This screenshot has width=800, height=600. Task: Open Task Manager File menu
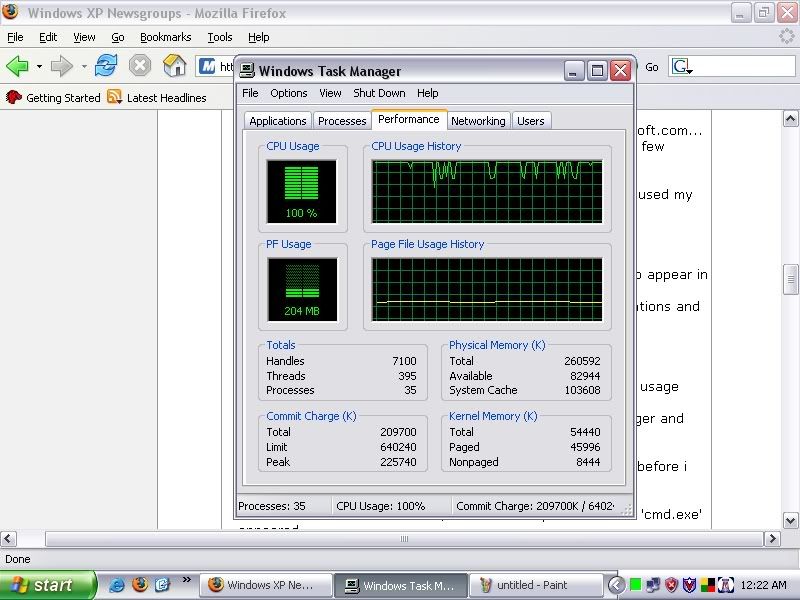point(250,93)
